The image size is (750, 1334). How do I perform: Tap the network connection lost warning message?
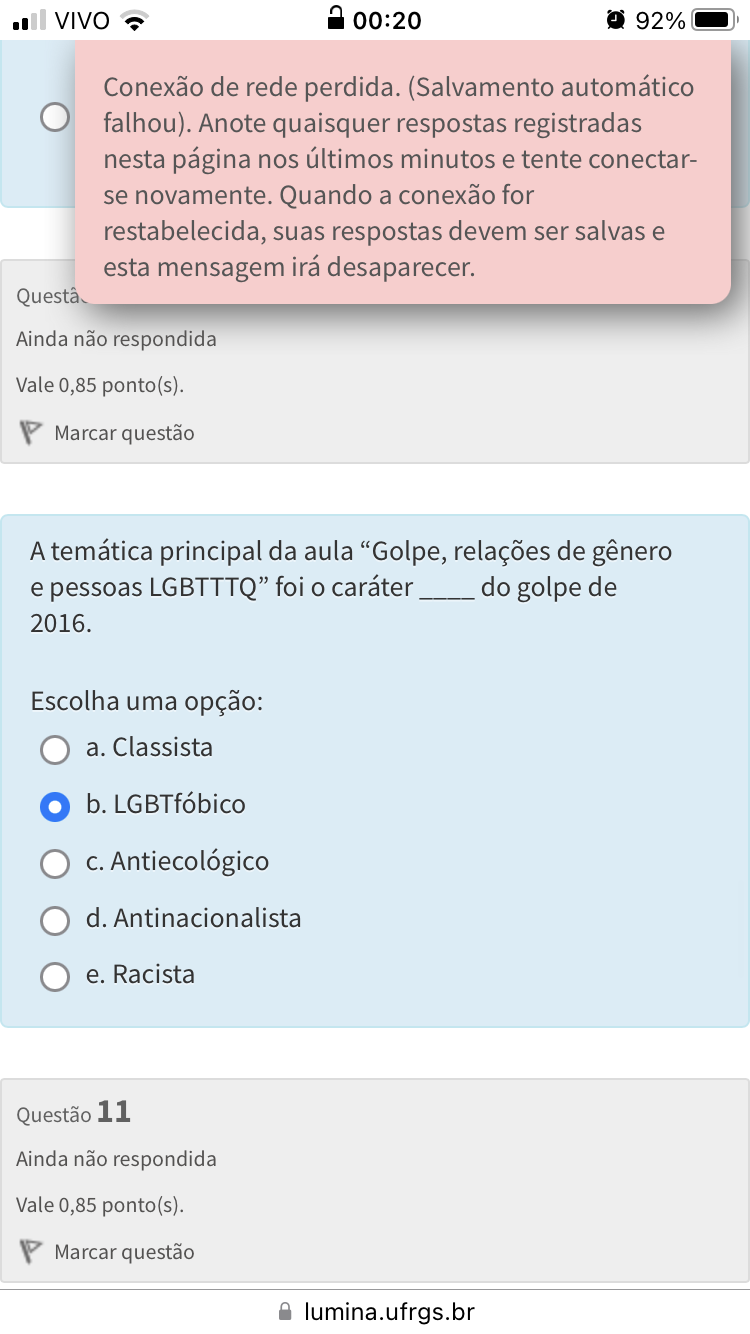coord(400,176)
